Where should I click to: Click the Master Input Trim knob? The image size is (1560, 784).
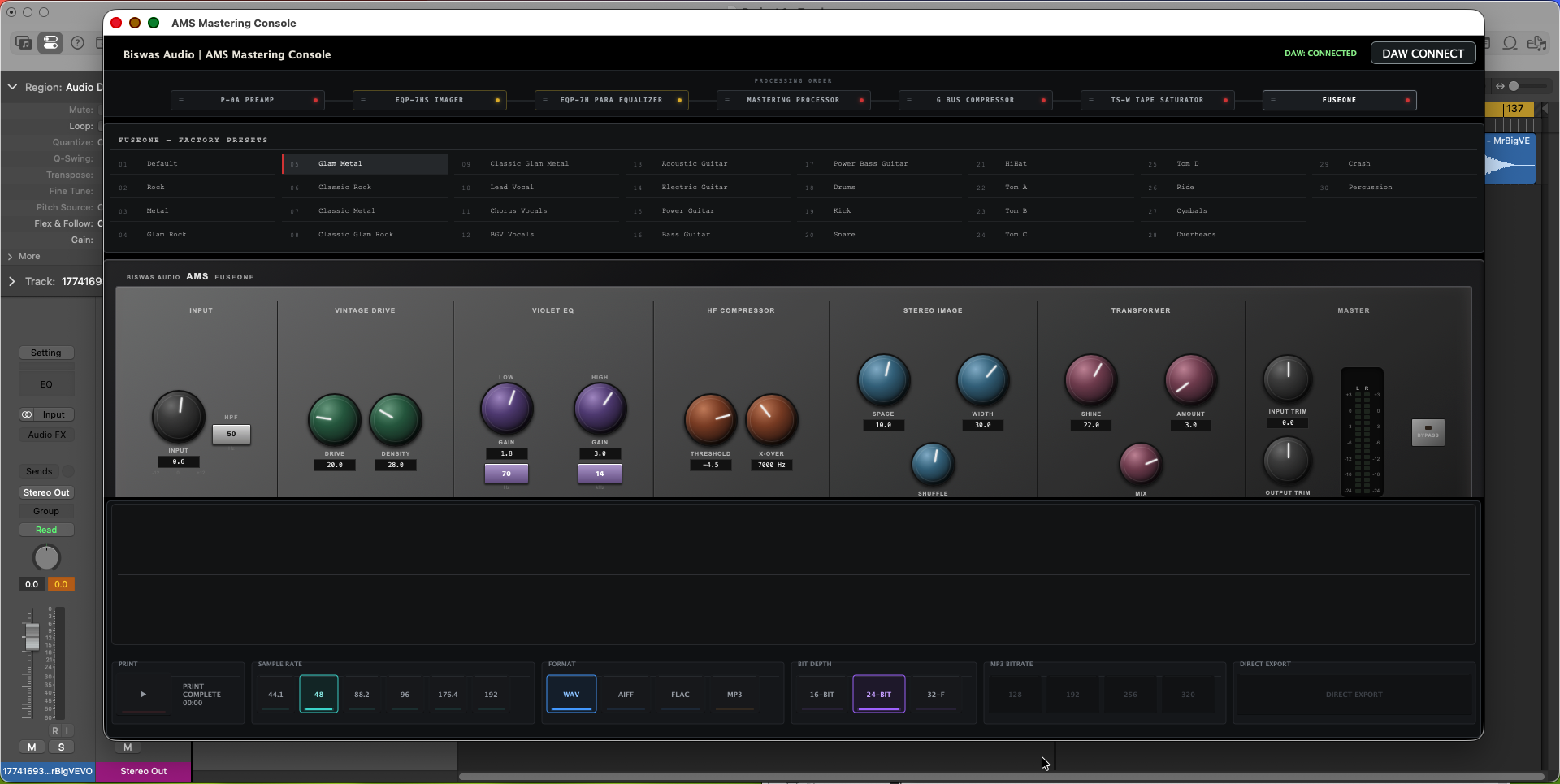1287,378
